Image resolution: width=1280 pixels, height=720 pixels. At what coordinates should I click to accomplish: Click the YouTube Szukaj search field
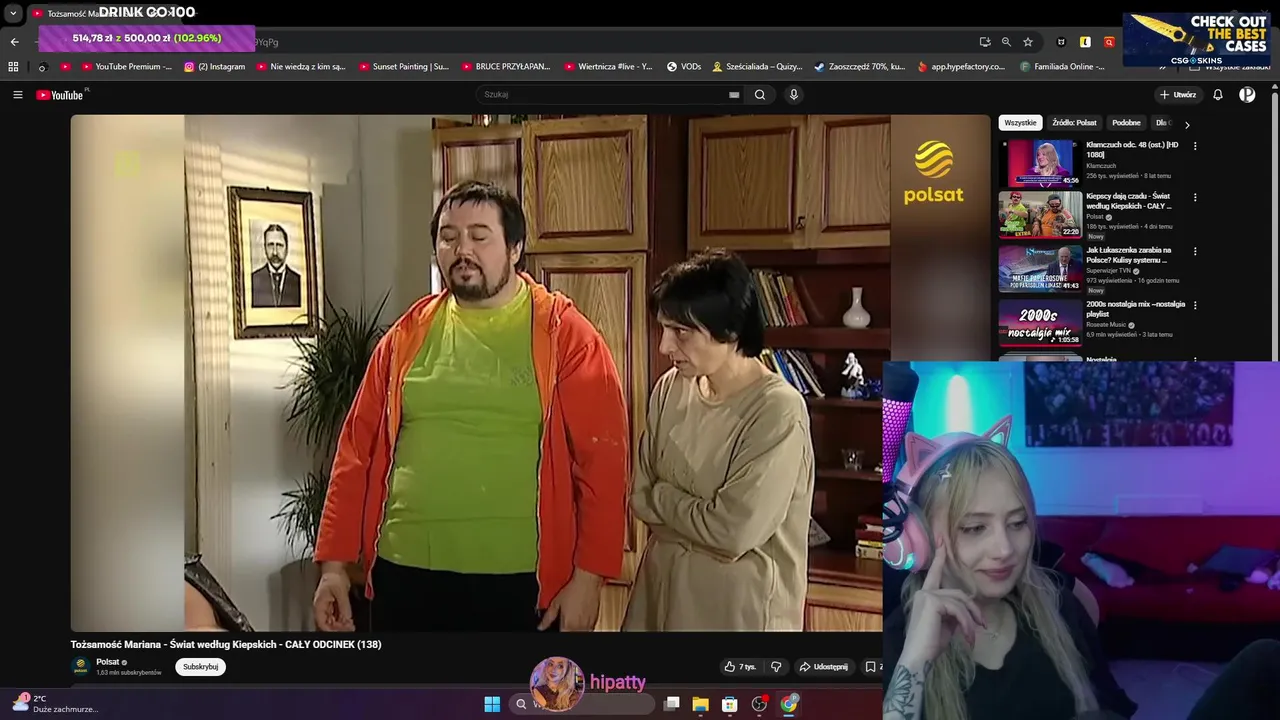pyautogui.click(x=610, y=95)
